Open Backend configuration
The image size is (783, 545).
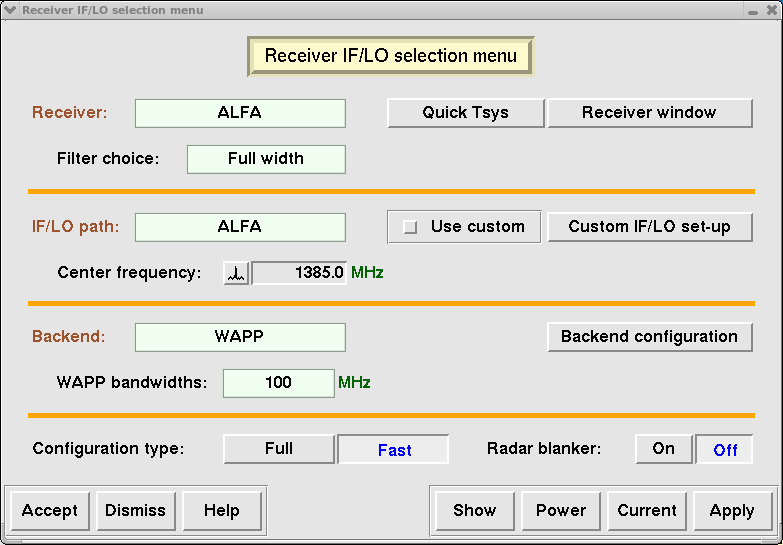pos(649,337)
